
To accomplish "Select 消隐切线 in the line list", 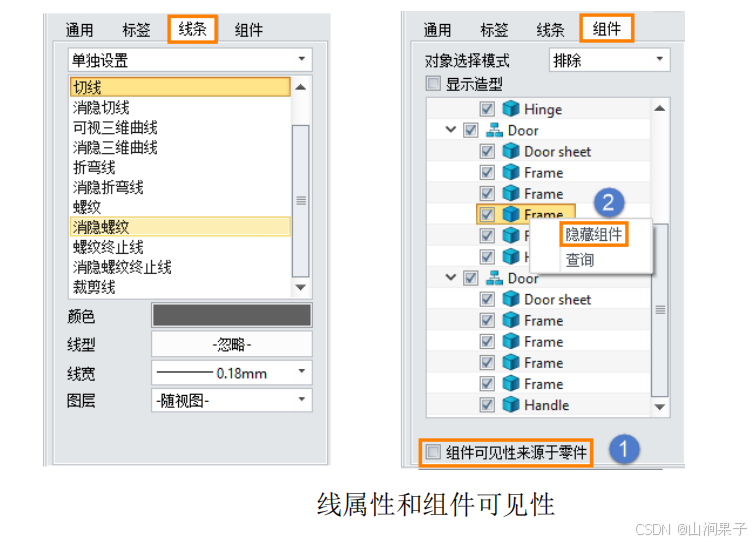I will [180, 107].
